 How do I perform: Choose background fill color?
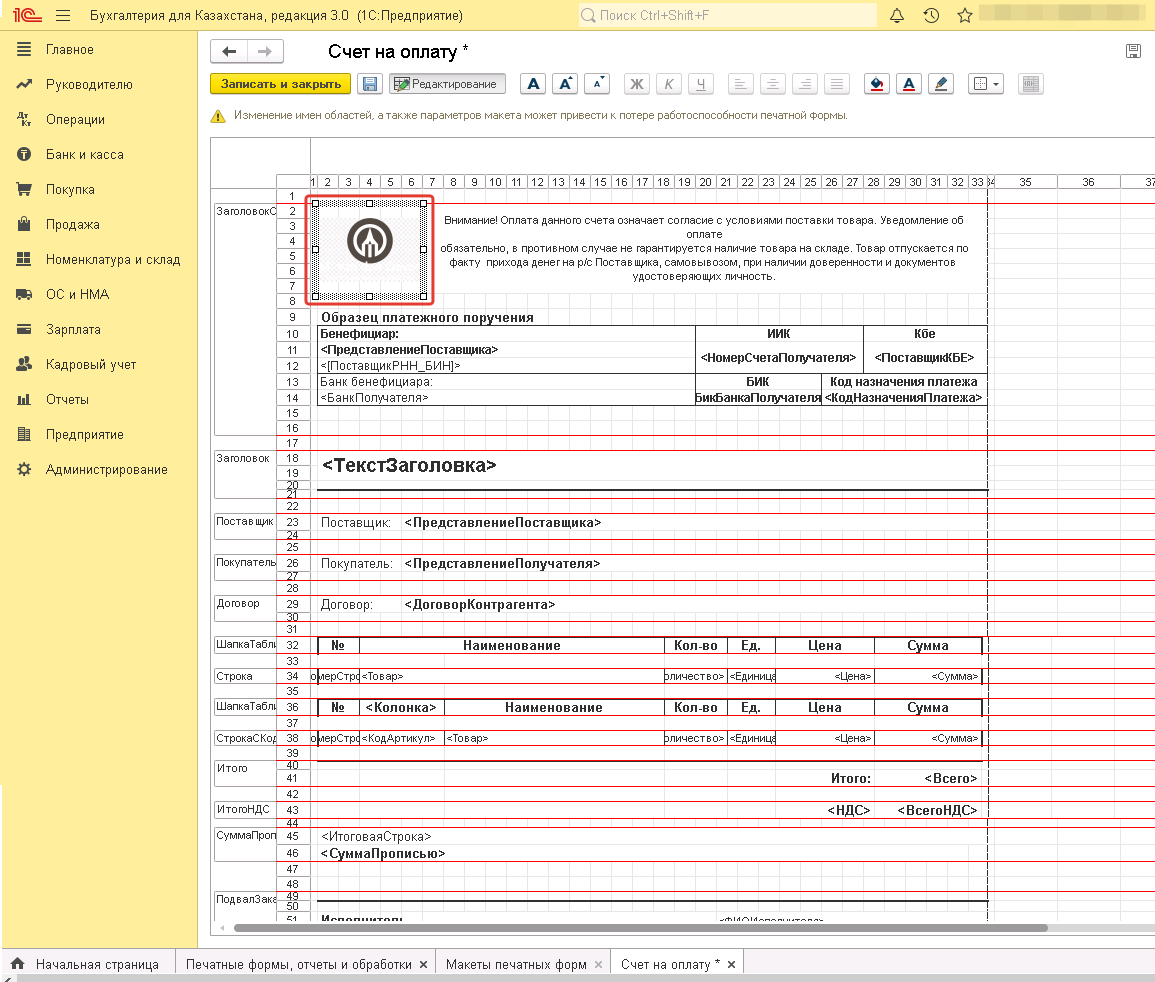click(877, 84)
